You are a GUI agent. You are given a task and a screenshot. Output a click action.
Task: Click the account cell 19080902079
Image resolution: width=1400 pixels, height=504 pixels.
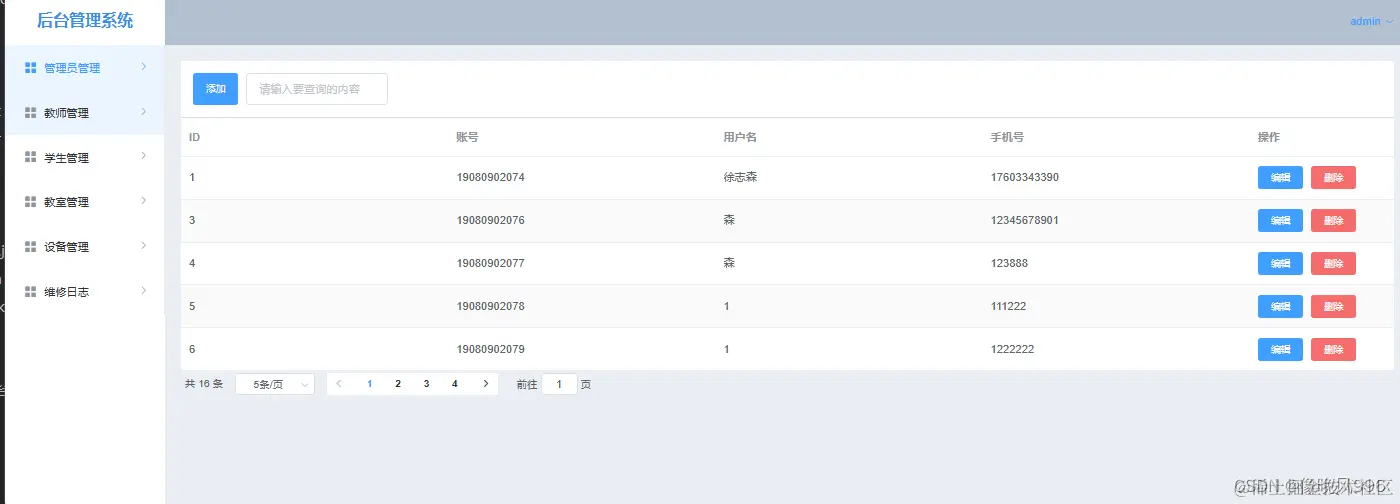tap(491, 350)
